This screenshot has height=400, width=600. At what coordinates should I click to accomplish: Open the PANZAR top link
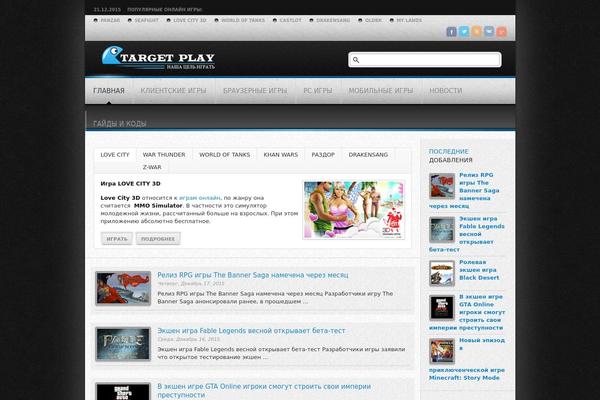pos(110,20)
